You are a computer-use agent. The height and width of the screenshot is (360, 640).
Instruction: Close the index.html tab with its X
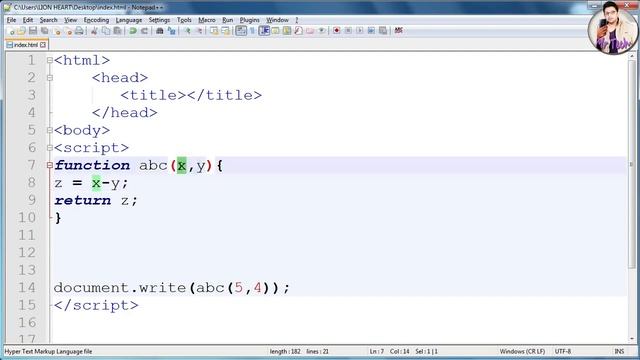point(43,45)
